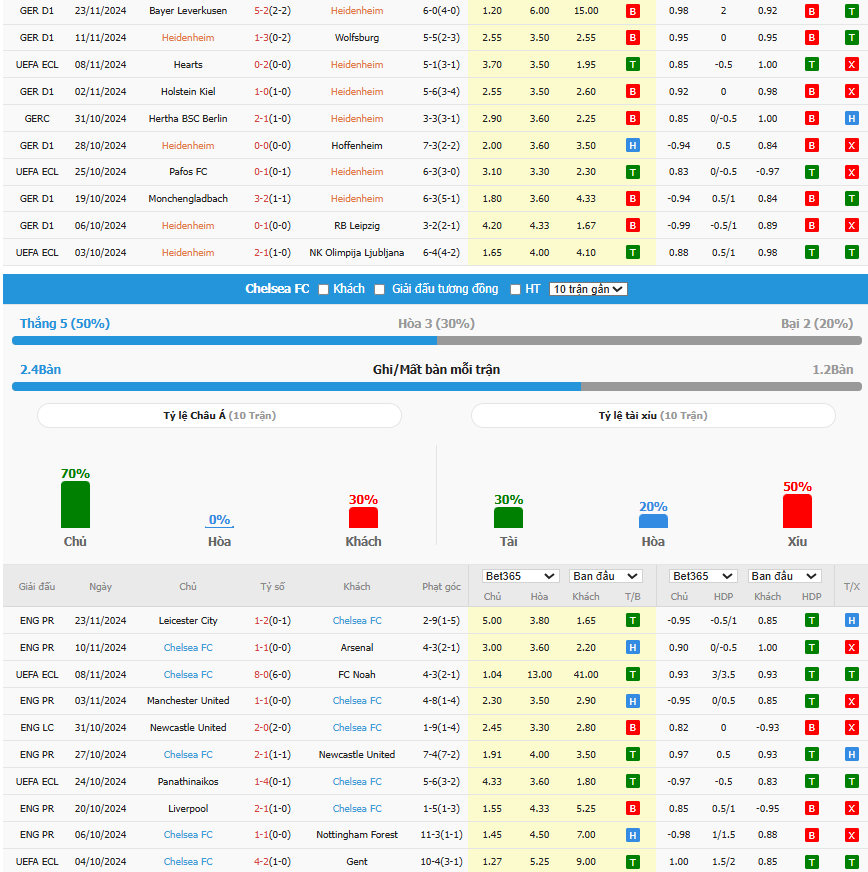Open the Bet365 dropdown above the Chủ/Hòa/Khách odds

pos(519,576)
